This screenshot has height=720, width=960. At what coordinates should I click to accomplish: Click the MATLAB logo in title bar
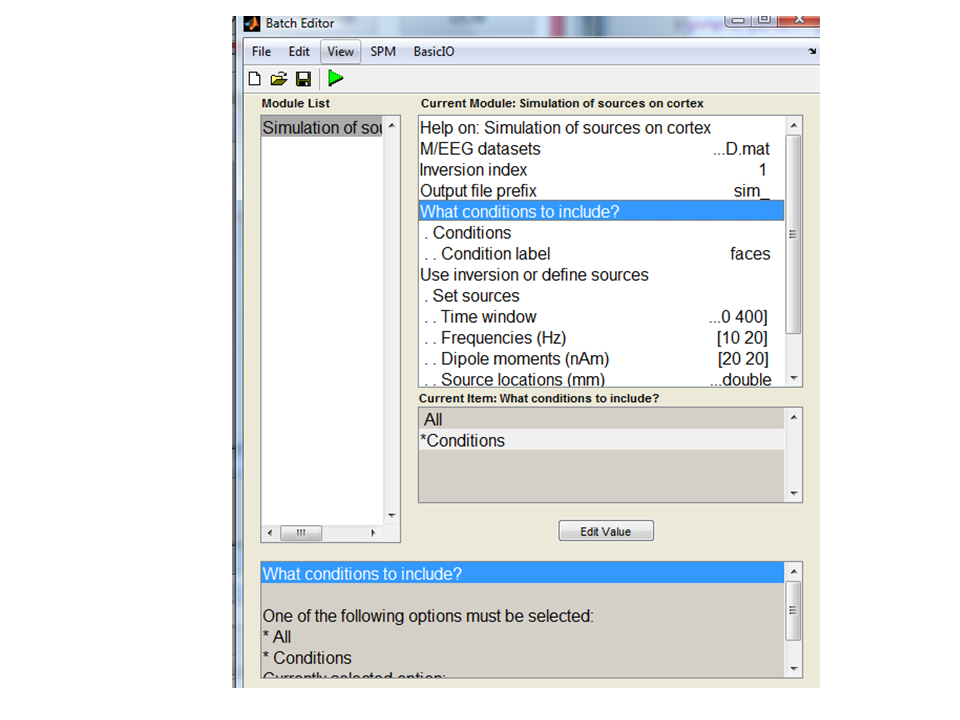252,23
